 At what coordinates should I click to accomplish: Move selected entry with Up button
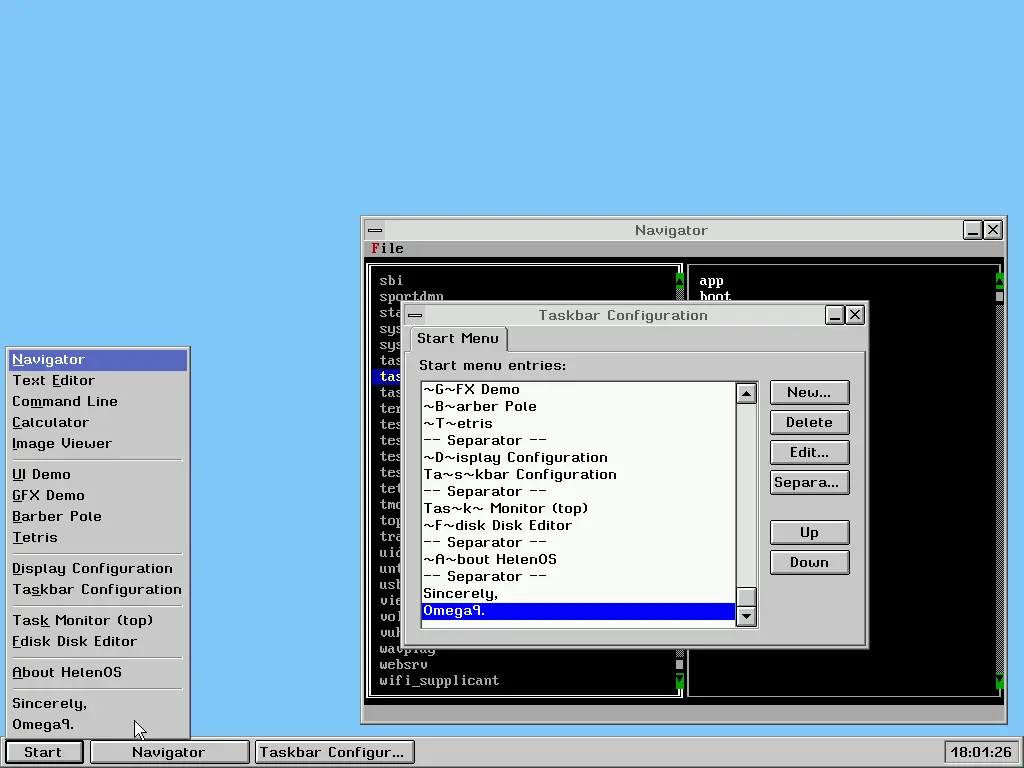809,532
